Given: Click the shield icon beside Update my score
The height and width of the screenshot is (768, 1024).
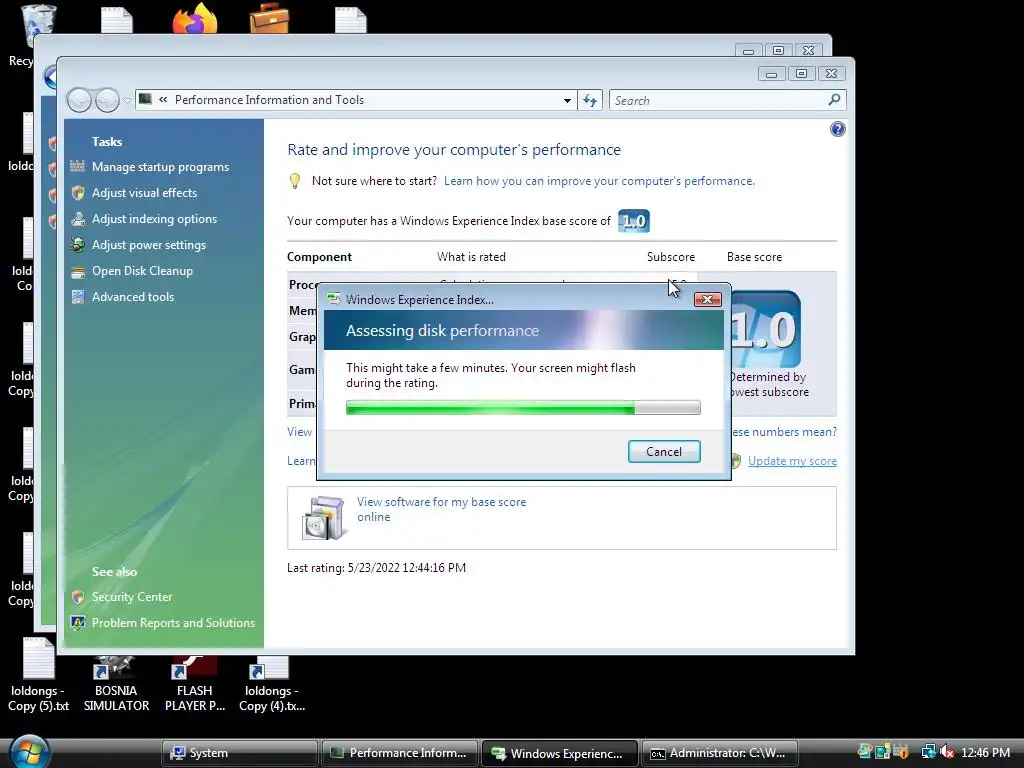Looking at the screenshot, I should pyautogui.click(x=735, y=460).
